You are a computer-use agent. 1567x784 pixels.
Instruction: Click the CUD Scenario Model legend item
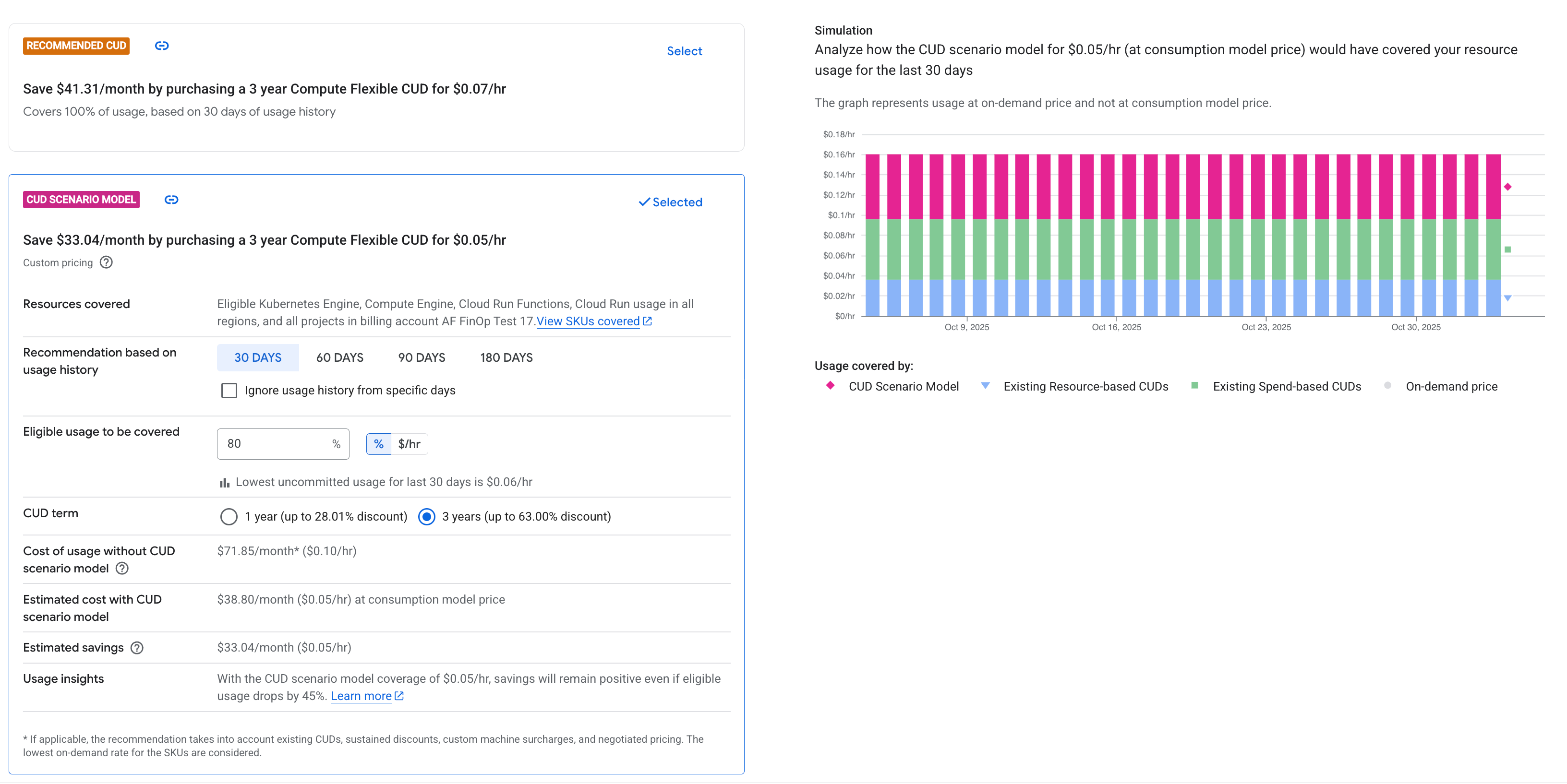pyautogui.click(x=904, y=386)
